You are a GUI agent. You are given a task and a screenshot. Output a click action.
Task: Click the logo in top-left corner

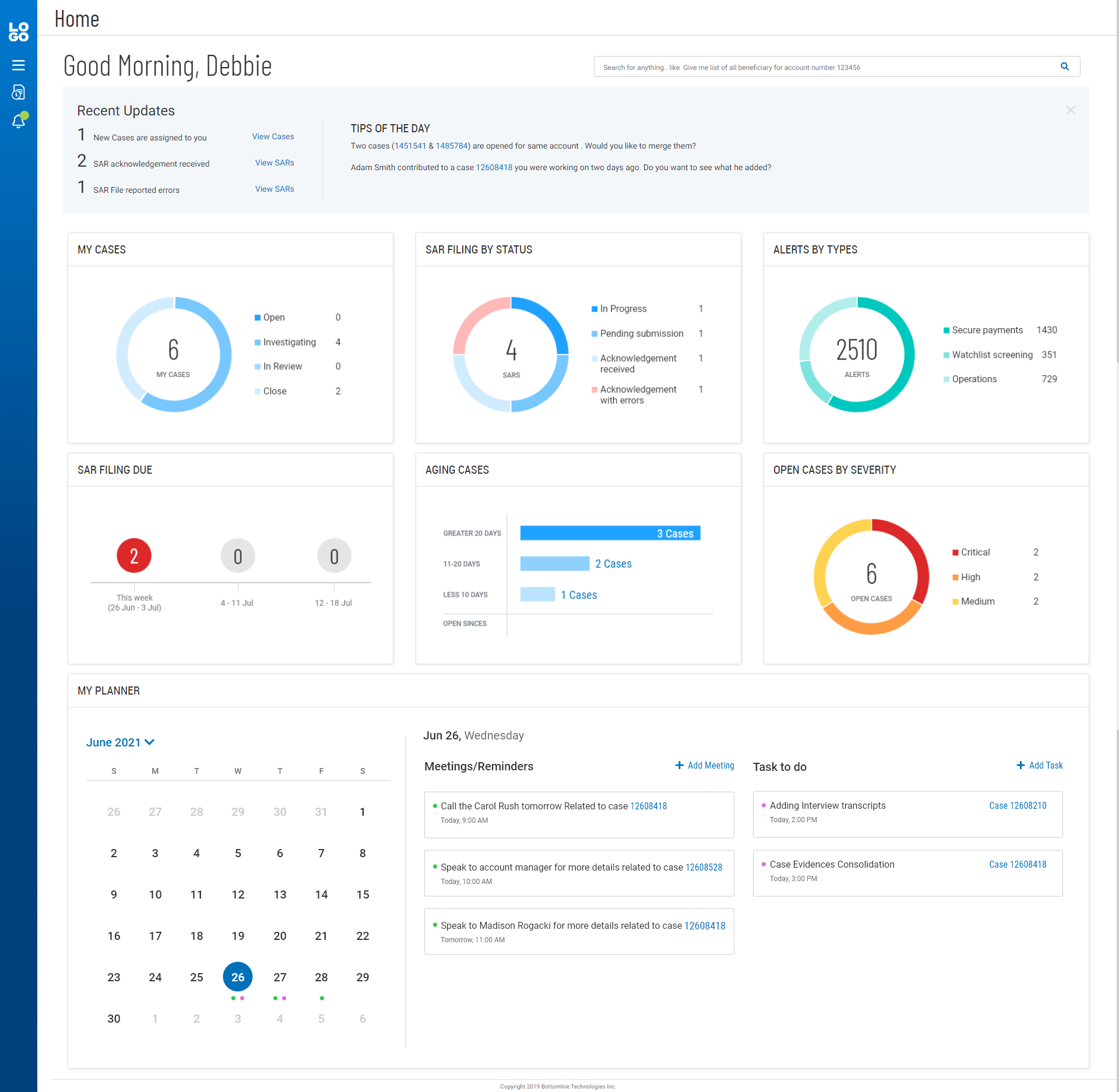click(18, 31)
